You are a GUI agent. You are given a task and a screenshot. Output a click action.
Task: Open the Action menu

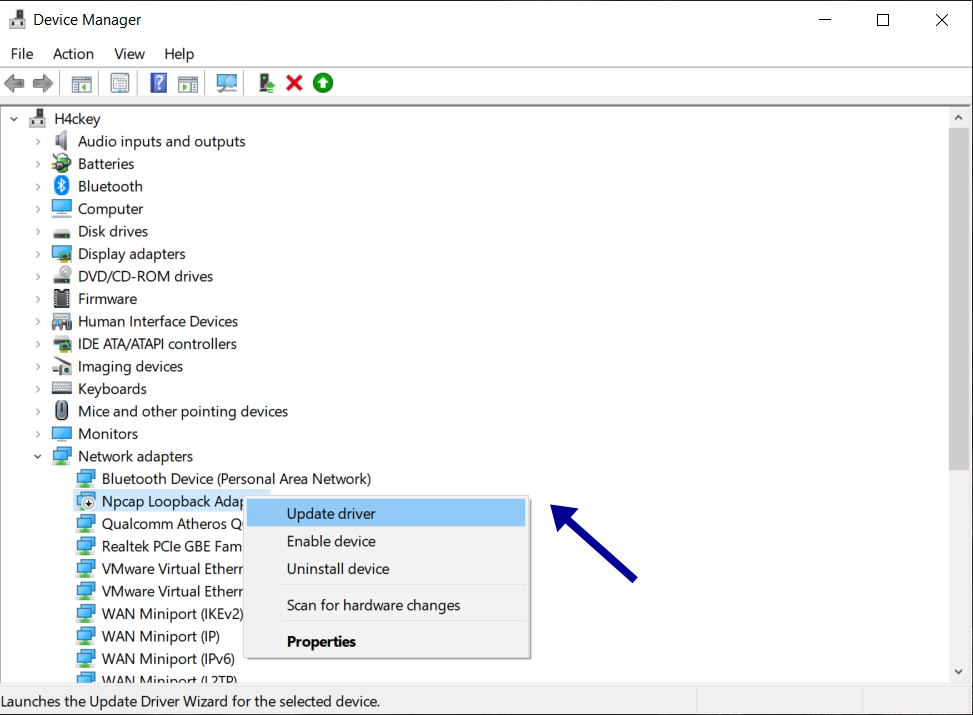[73, 54]
